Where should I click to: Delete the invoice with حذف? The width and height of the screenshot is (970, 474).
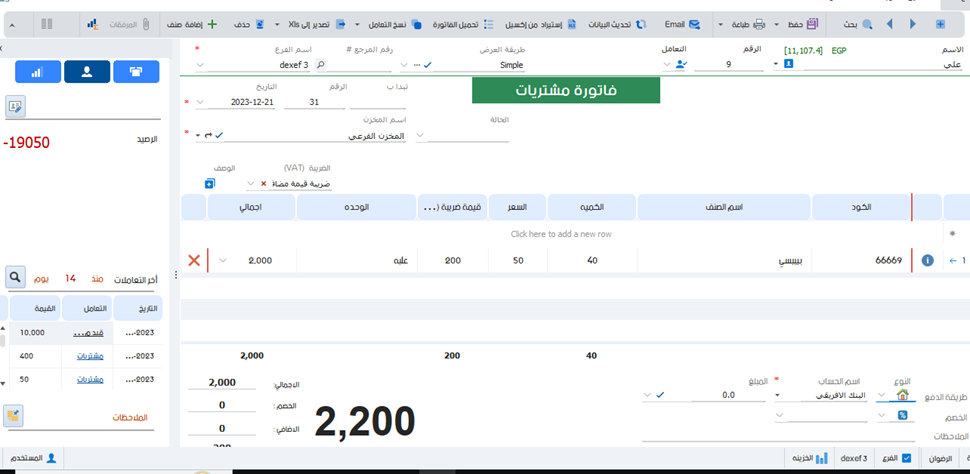pyautogui.click(x=249, y=25)
